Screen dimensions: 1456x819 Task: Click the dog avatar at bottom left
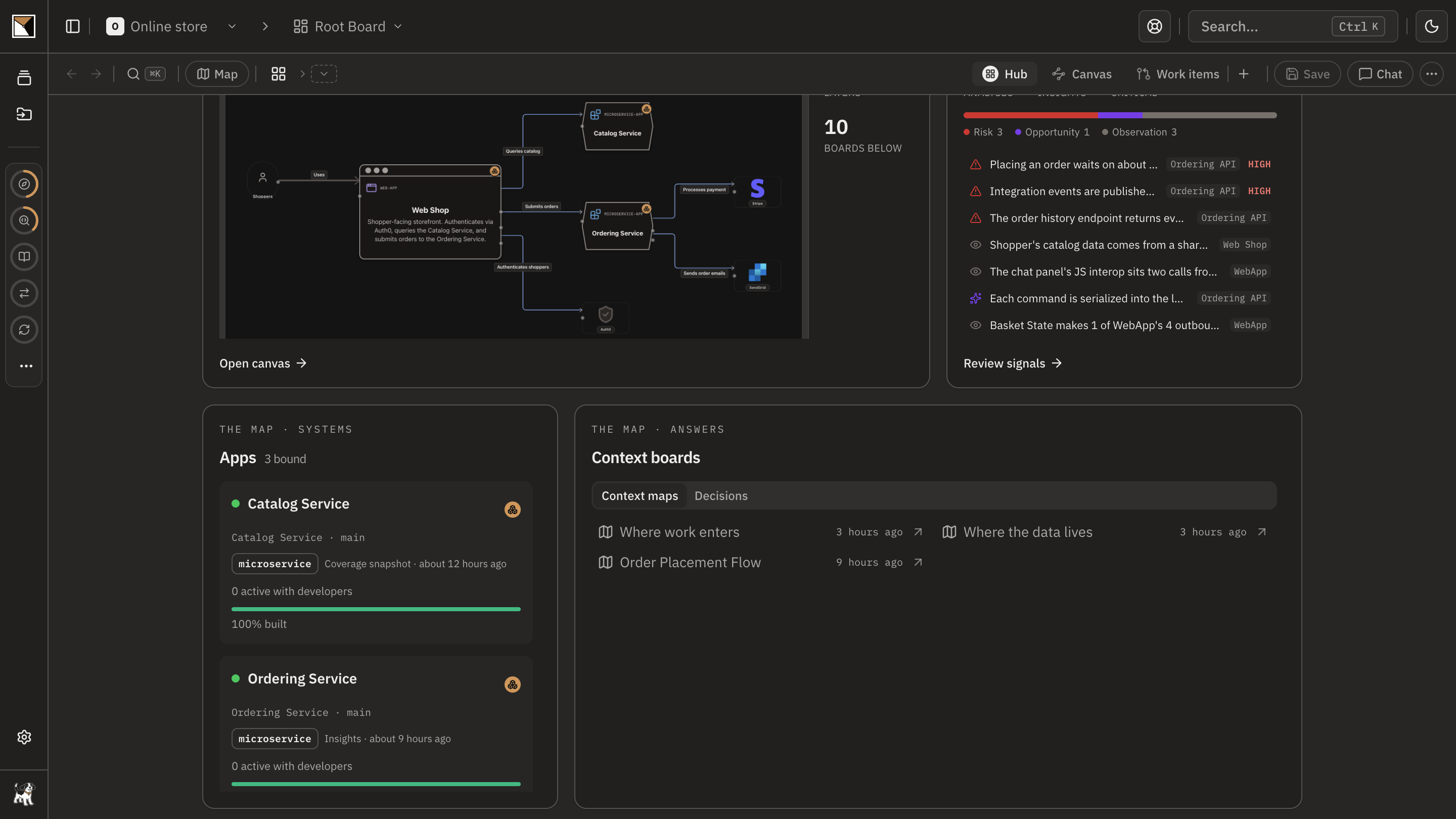24,794
